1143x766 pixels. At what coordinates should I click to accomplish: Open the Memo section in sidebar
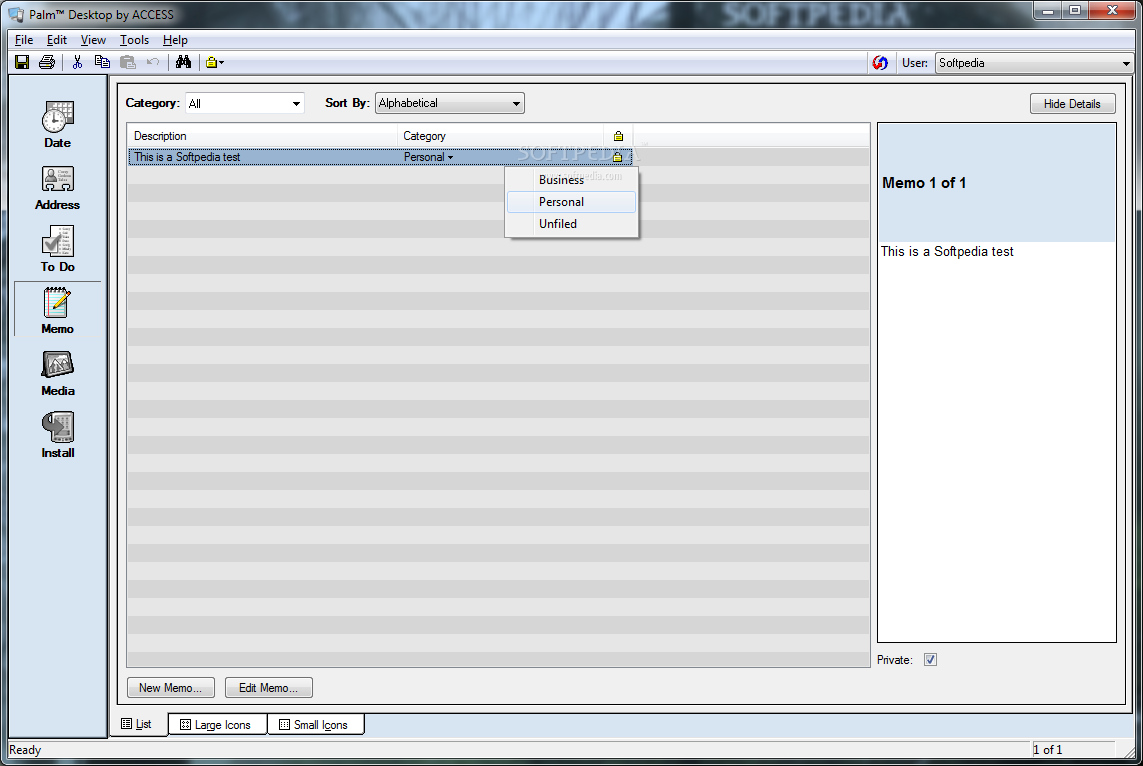coord(58,311)
